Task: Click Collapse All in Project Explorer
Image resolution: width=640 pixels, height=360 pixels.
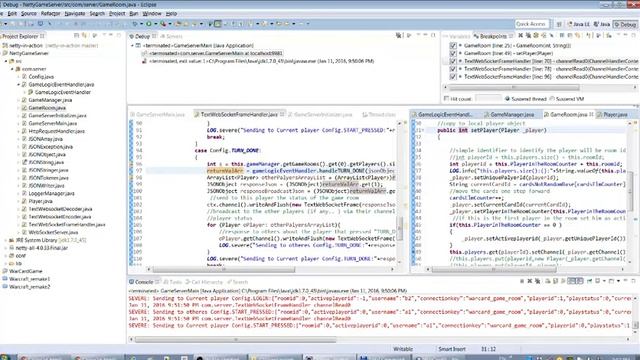Action: (76, 36)
